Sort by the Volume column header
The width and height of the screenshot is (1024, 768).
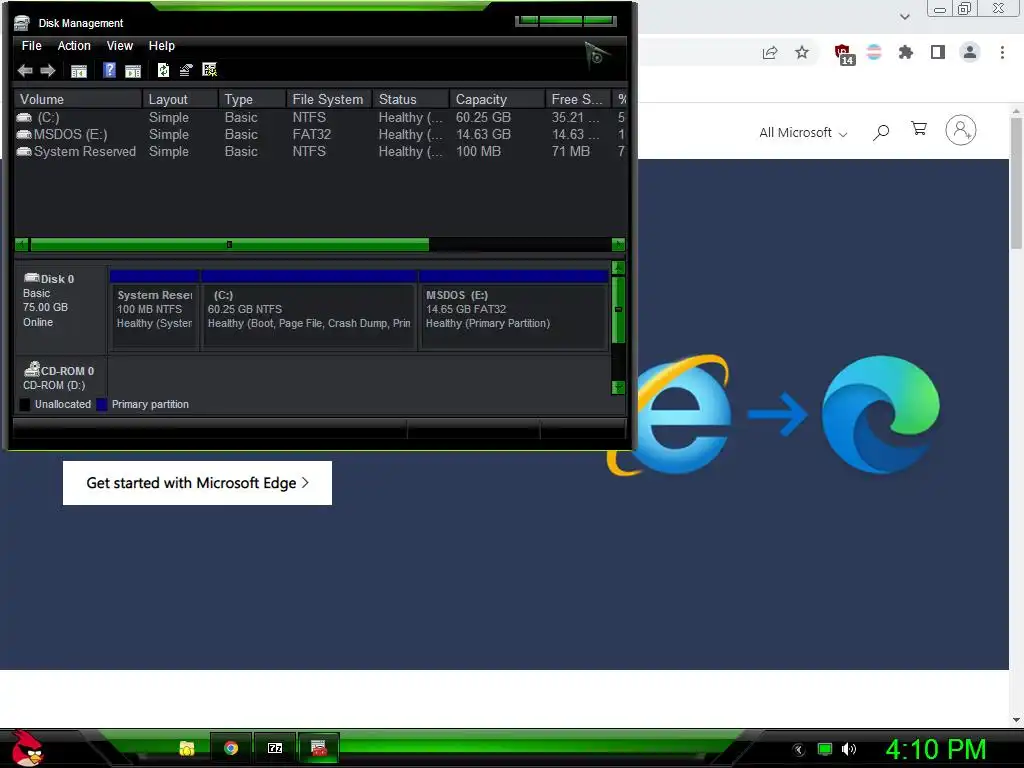pos(78,99)
